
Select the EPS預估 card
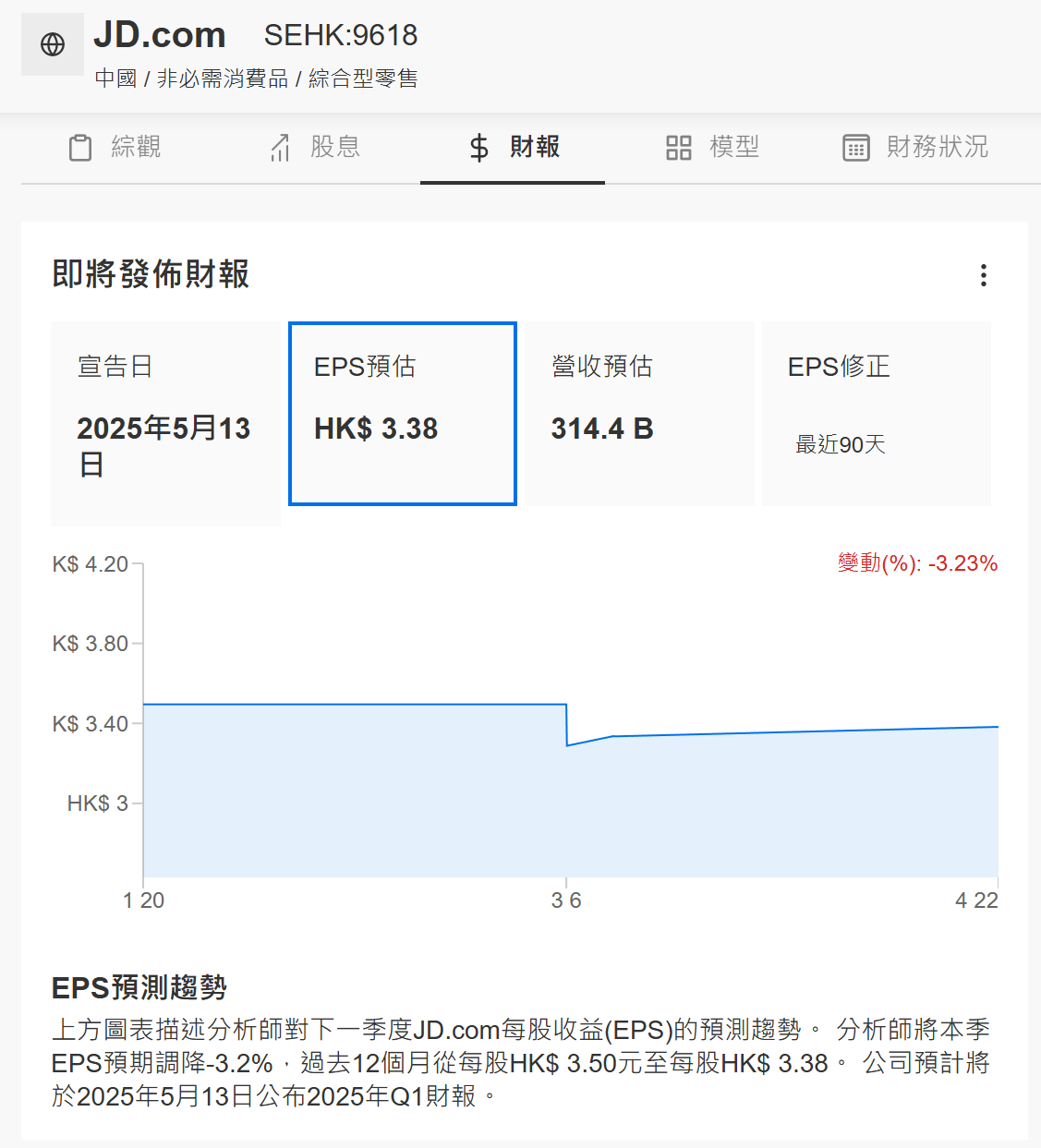403,414
